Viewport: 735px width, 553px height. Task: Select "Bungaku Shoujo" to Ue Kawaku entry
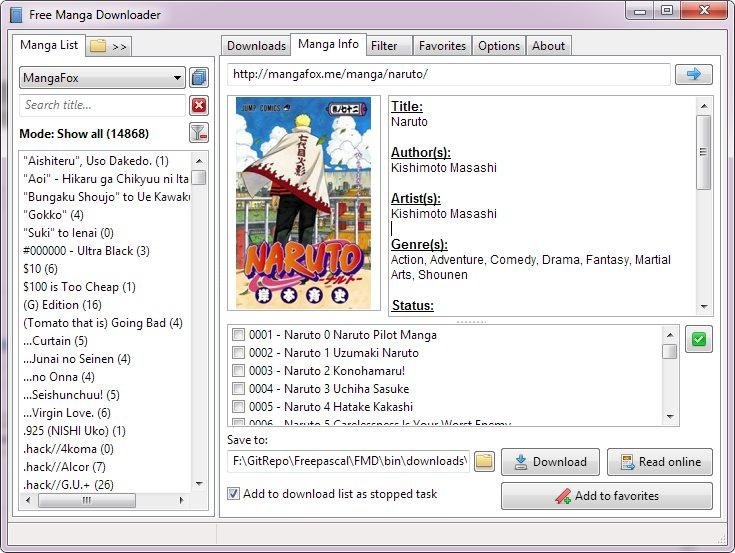106,197
